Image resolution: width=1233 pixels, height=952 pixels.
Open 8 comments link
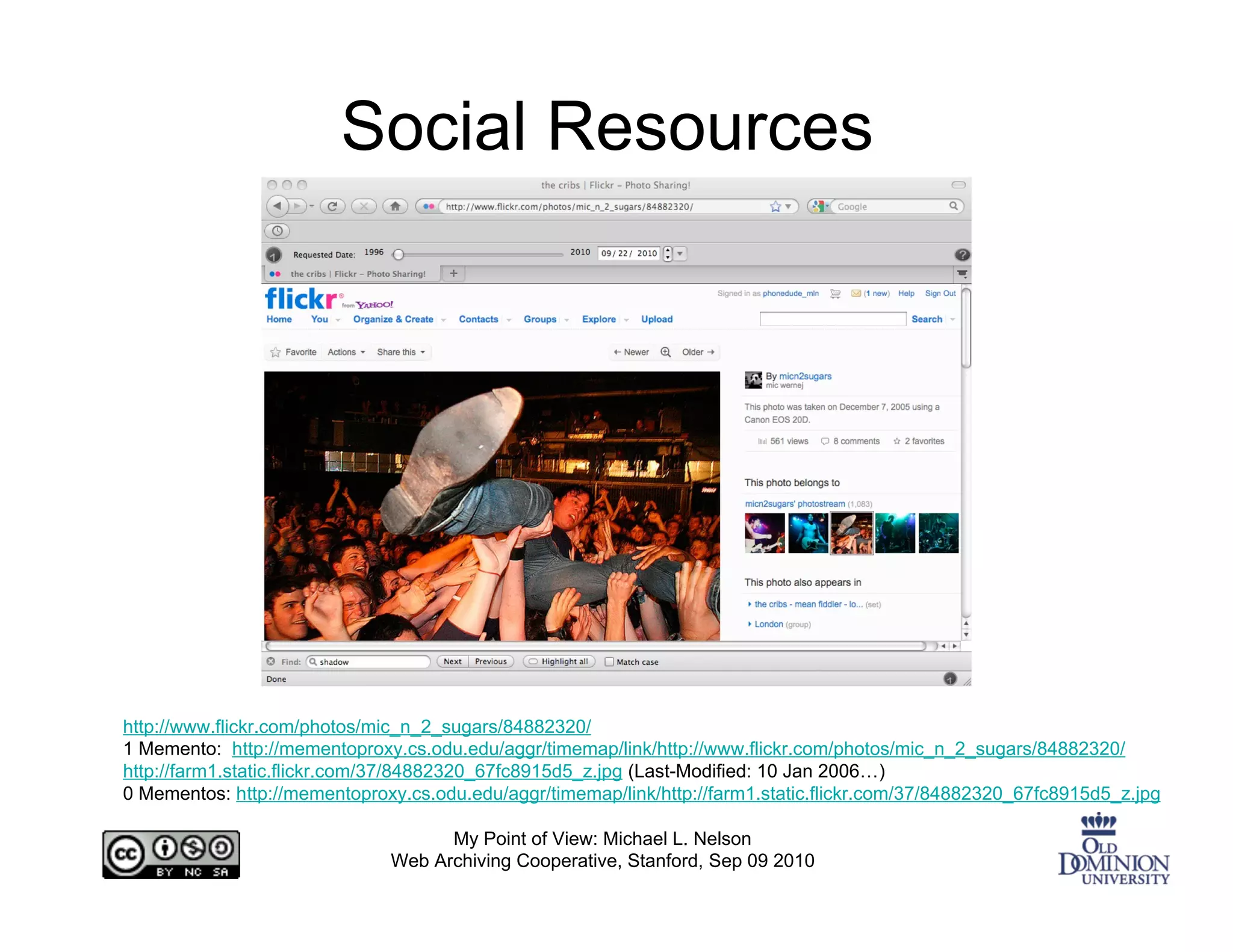[x=850, y=441]
